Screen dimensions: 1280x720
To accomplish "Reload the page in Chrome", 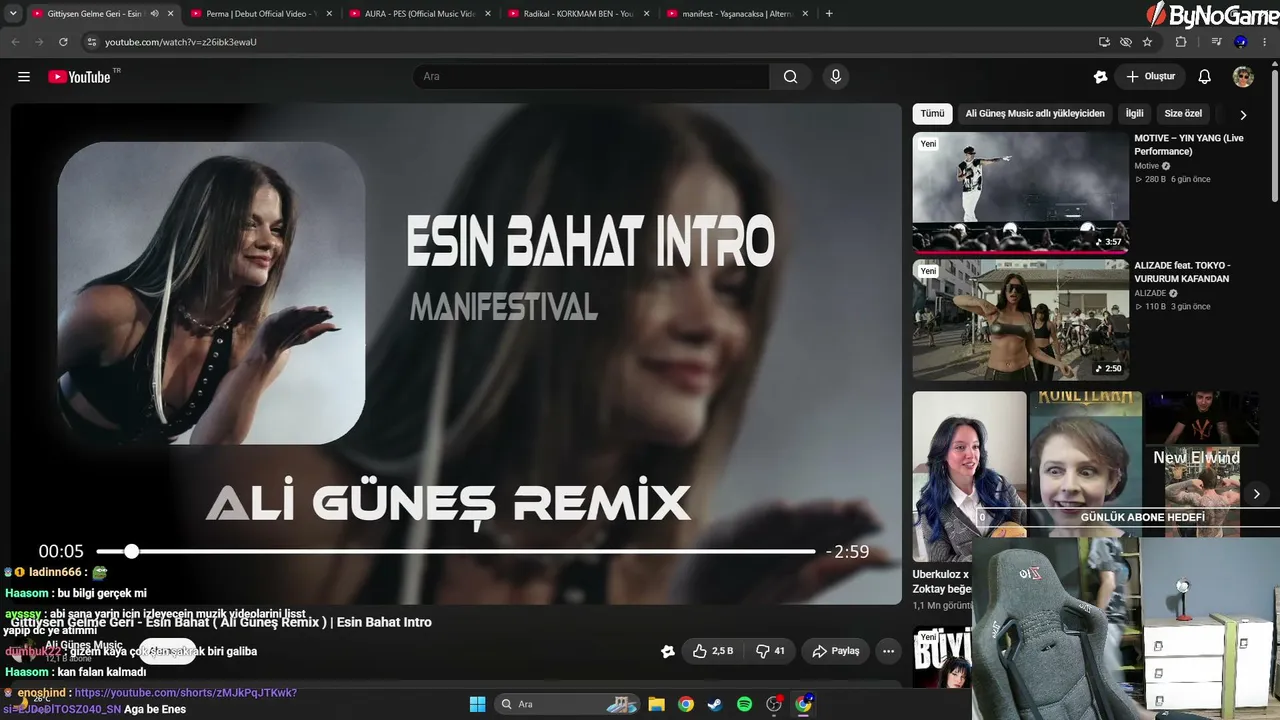I will (x=63, y=42).
